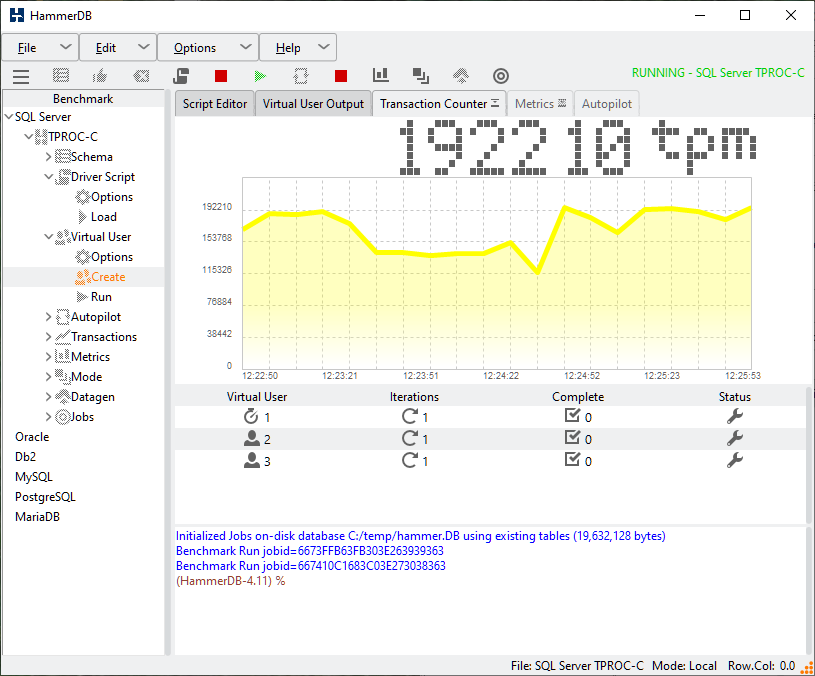
Task: Collapse the SQL Server tree node
Action: point(9,117)
